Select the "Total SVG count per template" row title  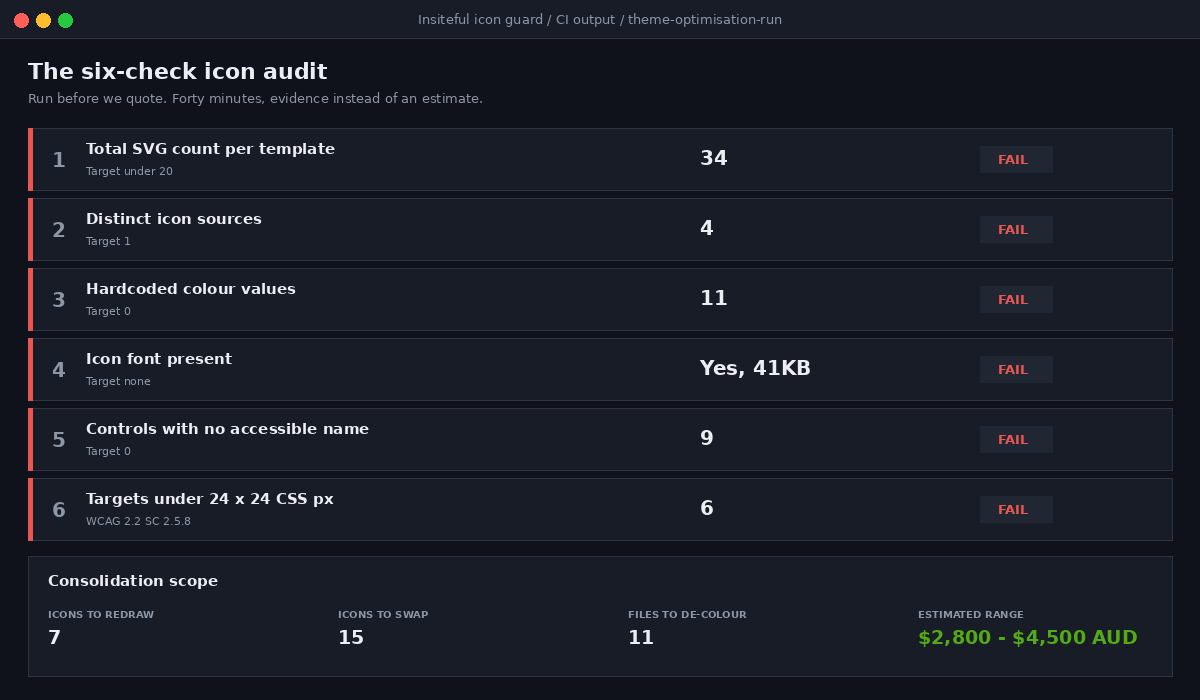tap(210, 149)
